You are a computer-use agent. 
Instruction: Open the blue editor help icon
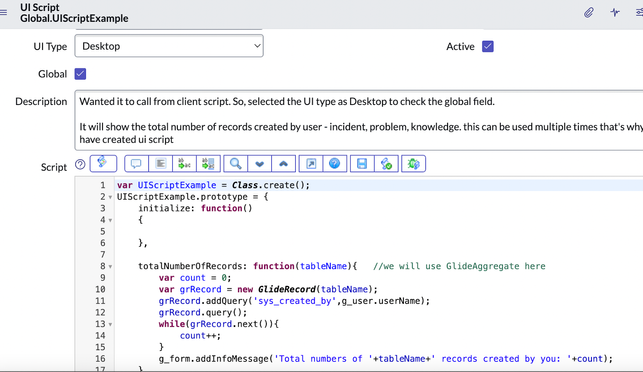[335, 164]
